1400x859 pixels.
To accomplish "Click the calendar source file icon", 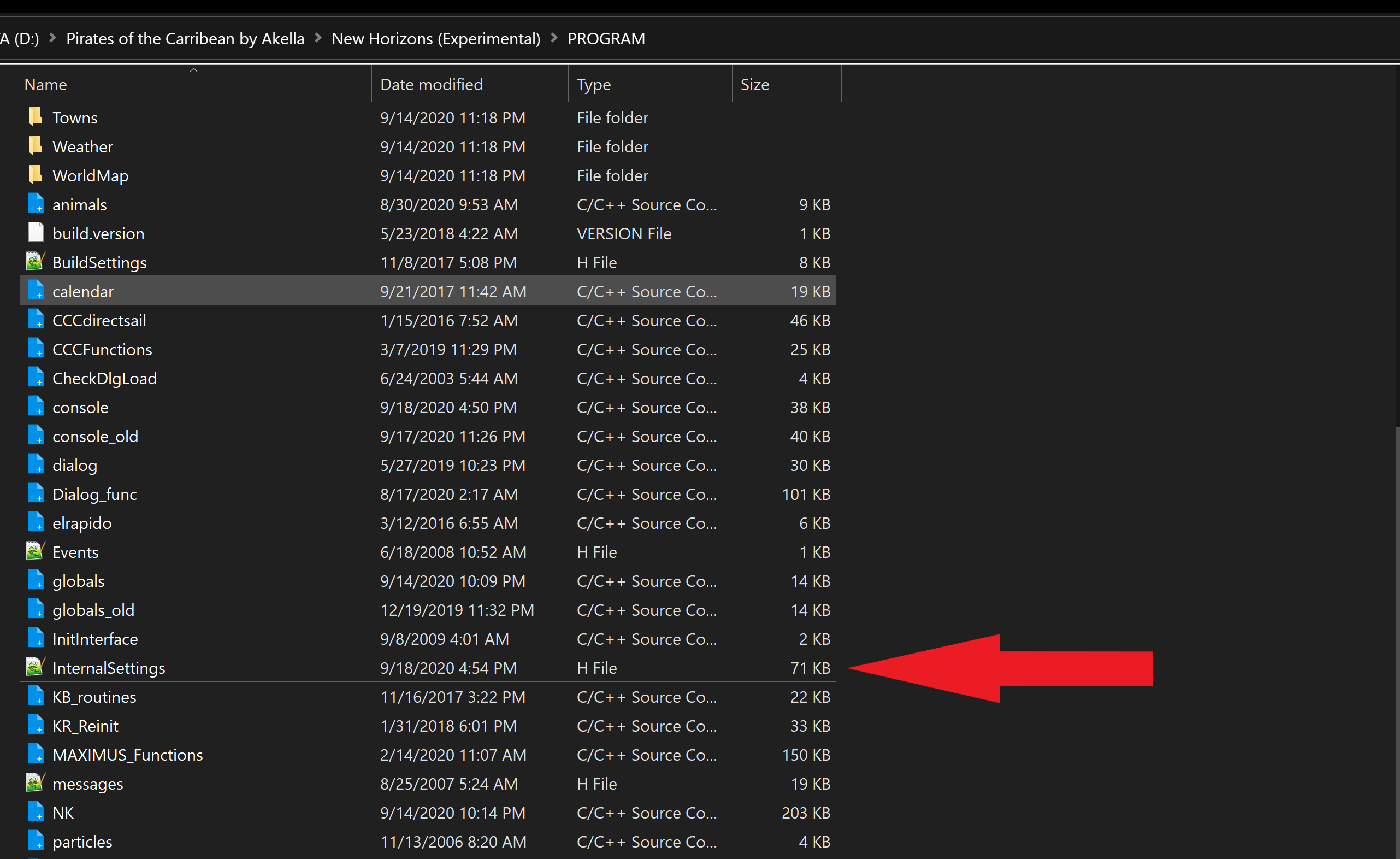I will (35, 291).
